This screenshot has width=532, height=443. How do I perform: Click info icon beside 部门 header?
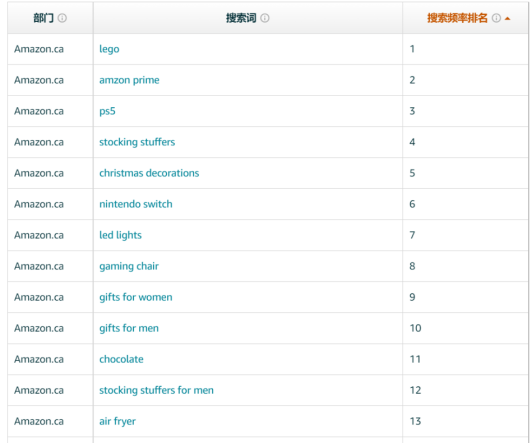coord(62,18)
